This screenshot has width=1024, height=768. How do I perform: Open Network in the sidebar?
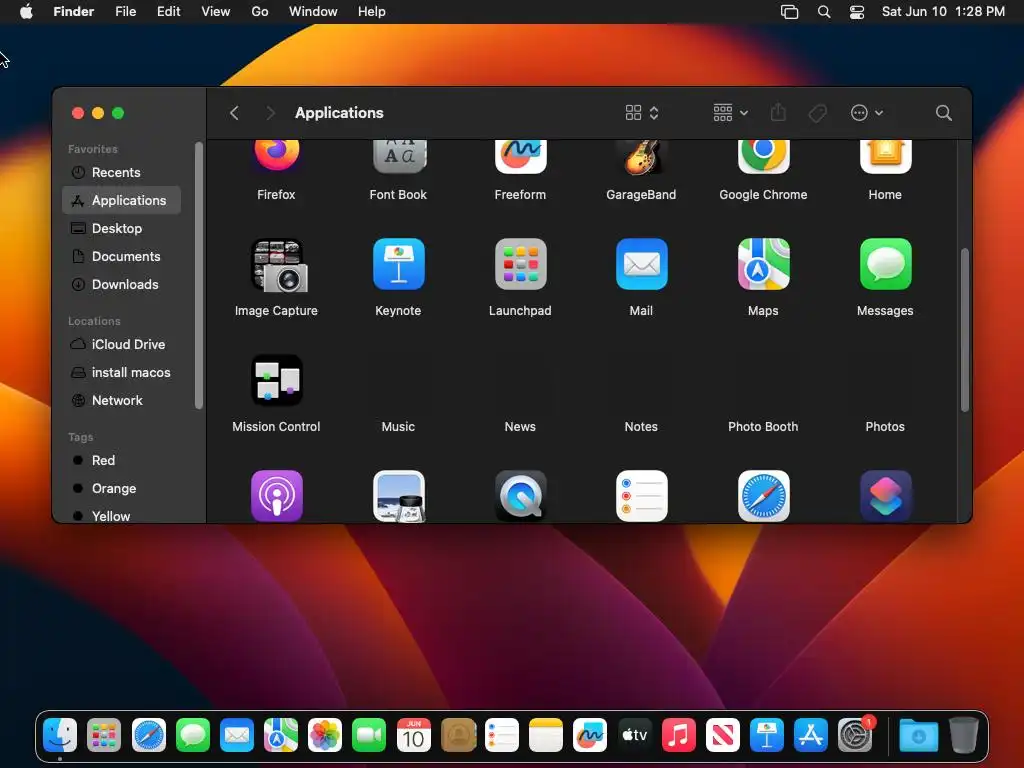click(x=121, y=400)
